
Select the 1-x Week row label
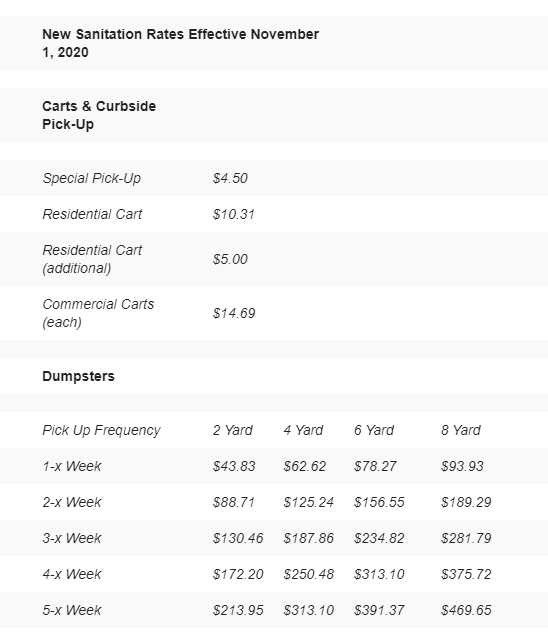tap(72, 466)
